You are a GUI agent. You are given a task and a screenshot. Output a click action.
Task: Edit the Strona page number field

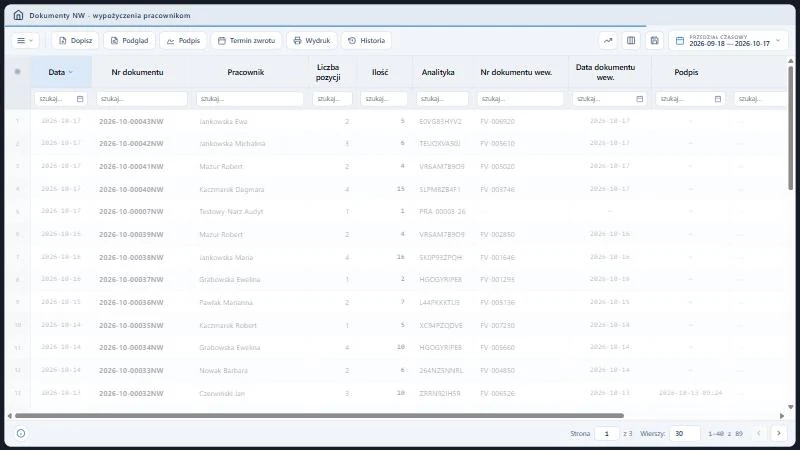coord(607,433)
